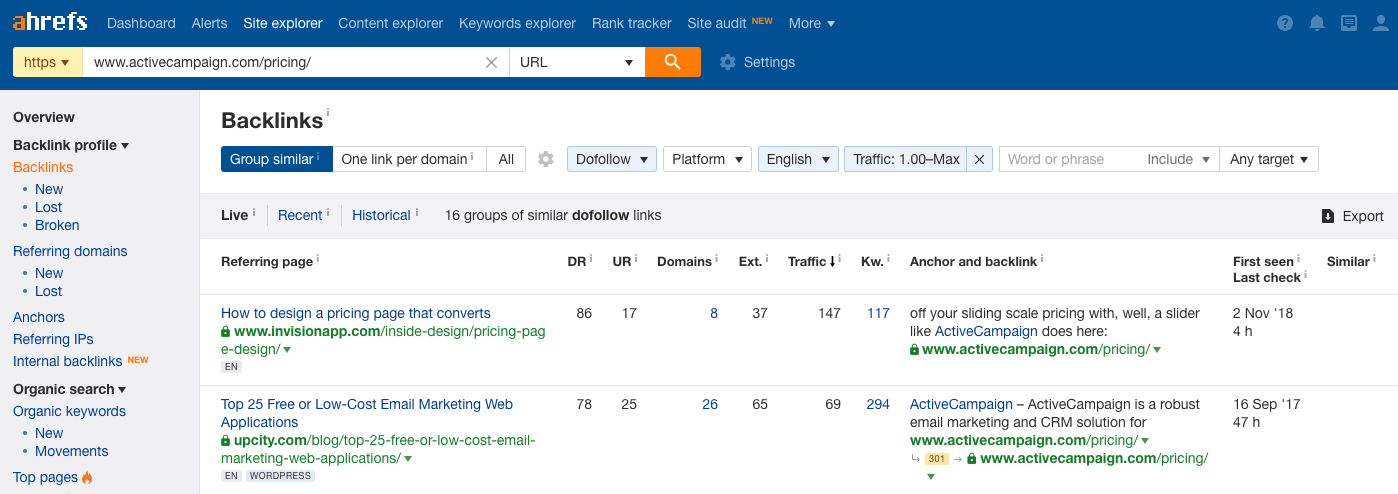The width and height of the screenshot is (1398, 494).
Task: Open 'How to design a pricing page' link
Action: [356, 313]
